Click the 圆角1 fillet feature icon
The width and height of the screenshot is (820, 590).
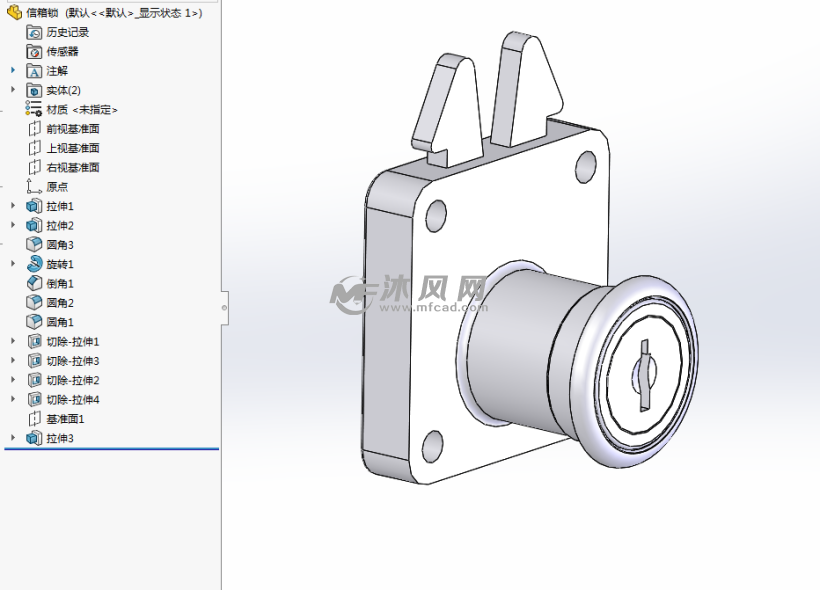(34, 322)
